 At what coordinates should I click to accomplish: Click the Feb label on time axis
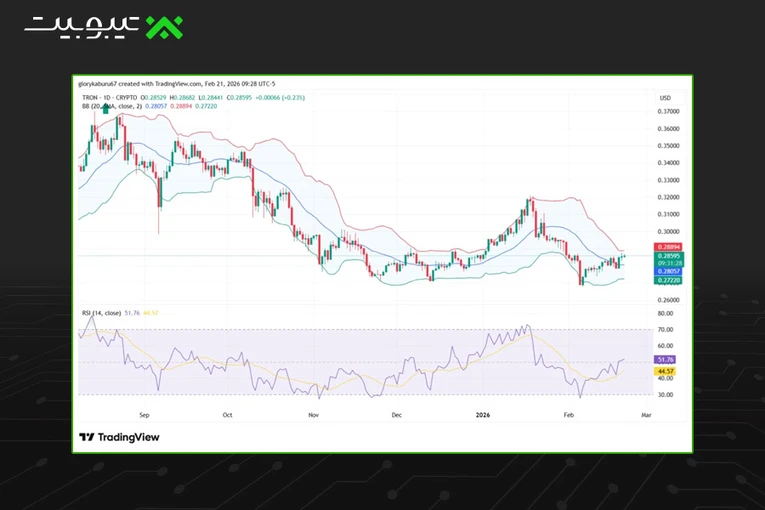point(569,415)
